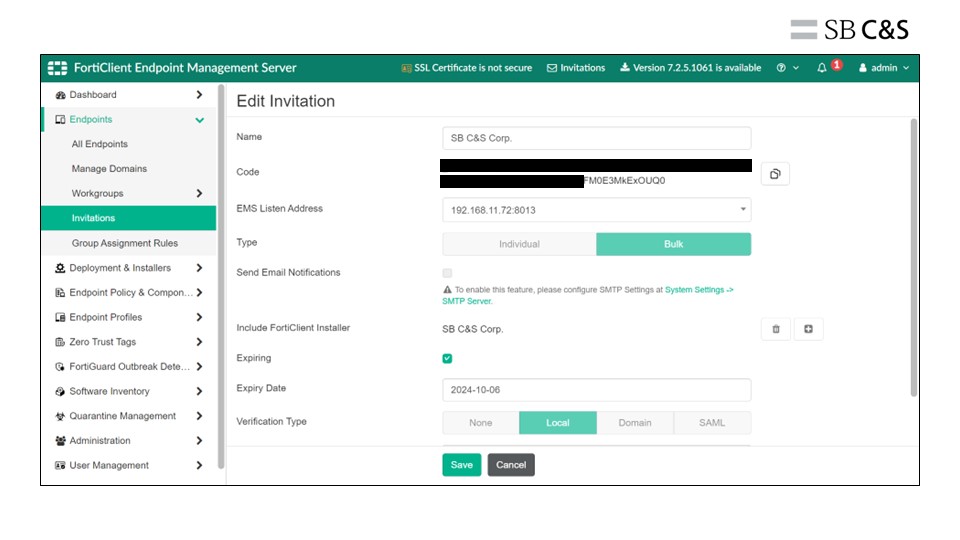Open the EMS Listen Address dropdown
Viewport: 960px width, 540px height.
point(597,210)
